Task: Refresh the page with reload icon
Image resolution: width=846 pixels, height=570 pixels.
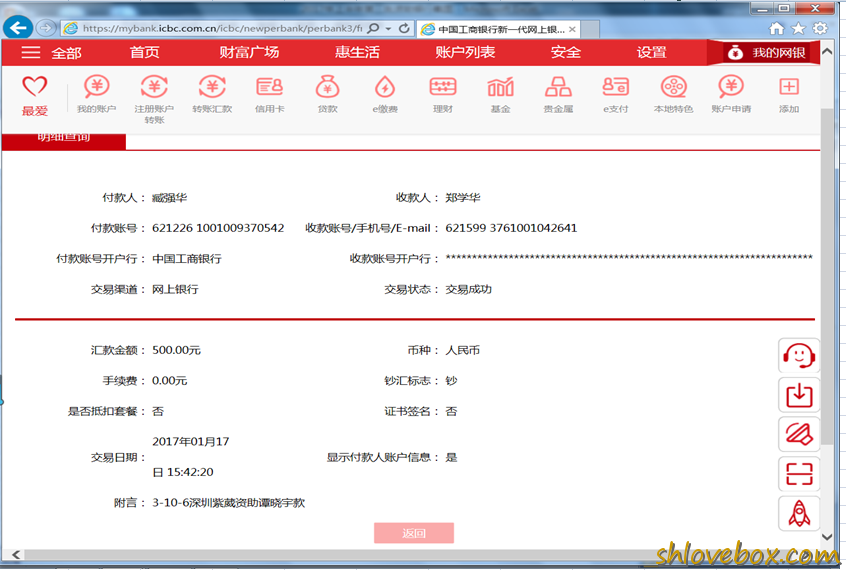Action: [x=404, y=28]
